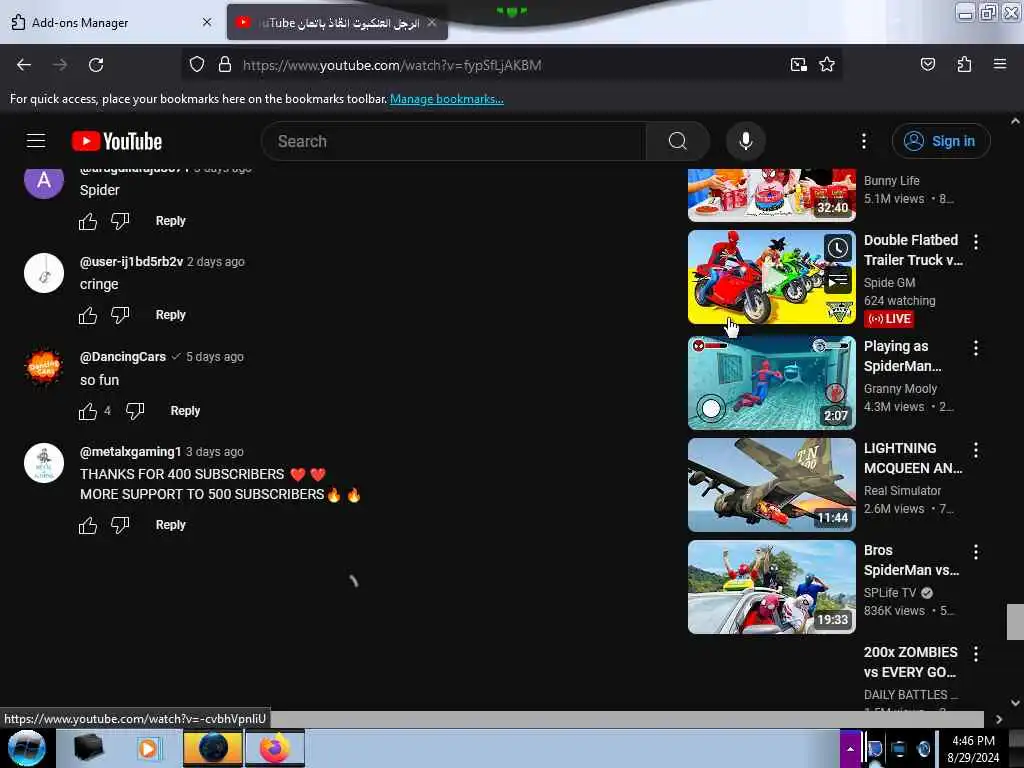
Task: Click 'Spide GM' channel name
Action: 889,282
